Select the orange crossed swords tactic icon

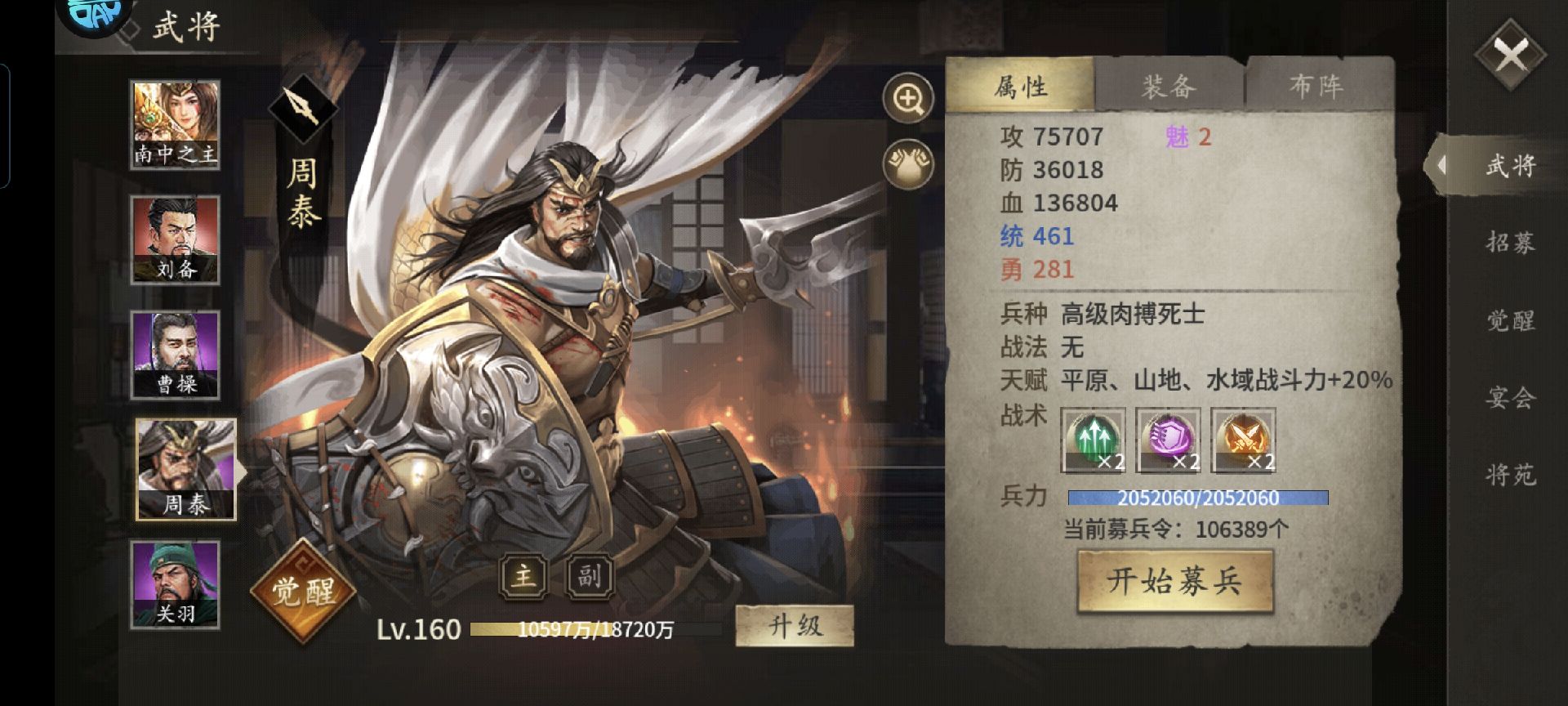(1243, 440)
